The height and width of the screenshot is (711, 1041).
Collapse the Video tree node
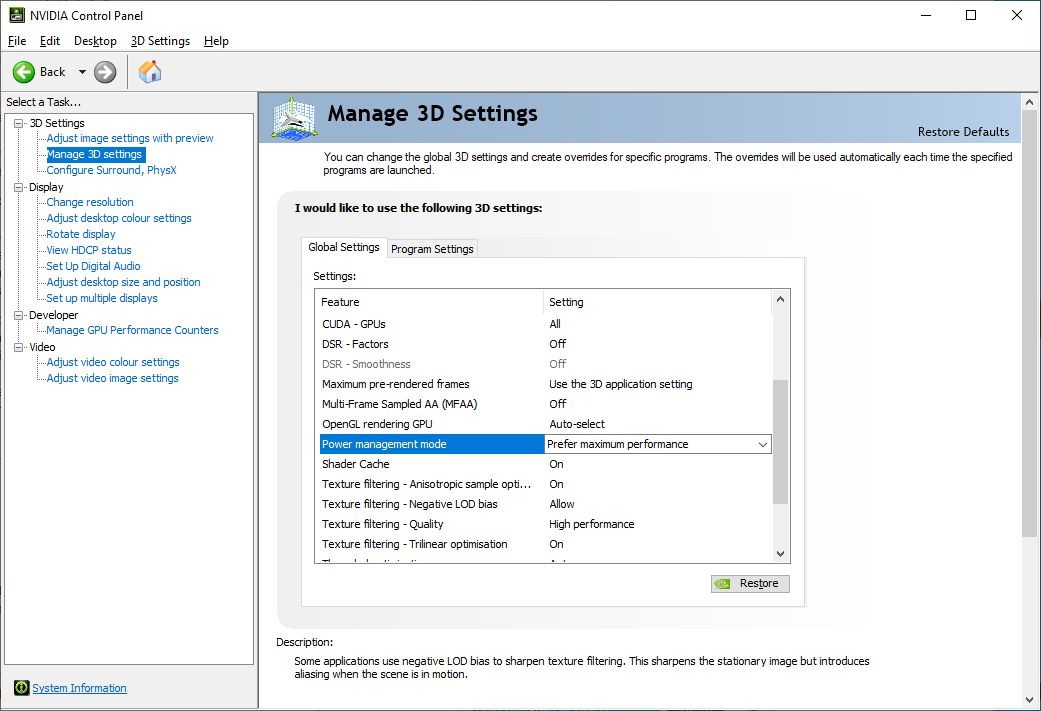click(x=19, y=347)
